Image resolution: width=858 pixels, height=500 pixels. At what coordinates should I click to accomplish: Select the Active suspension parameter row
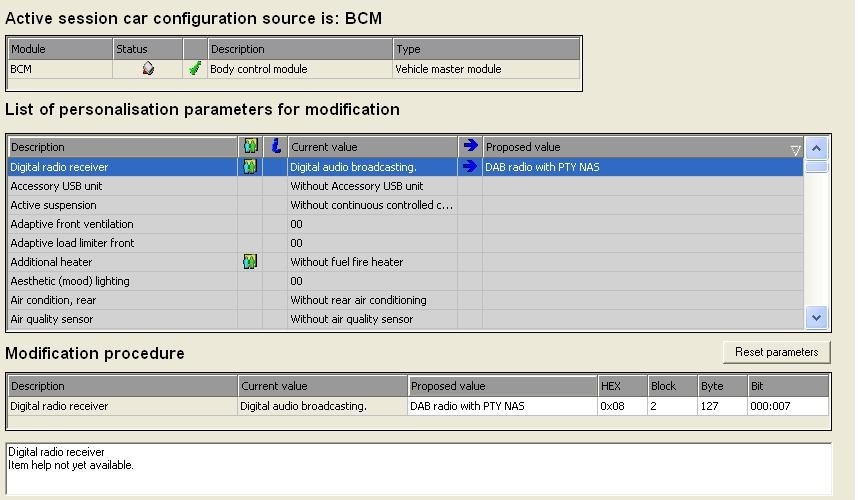(405, 205)
